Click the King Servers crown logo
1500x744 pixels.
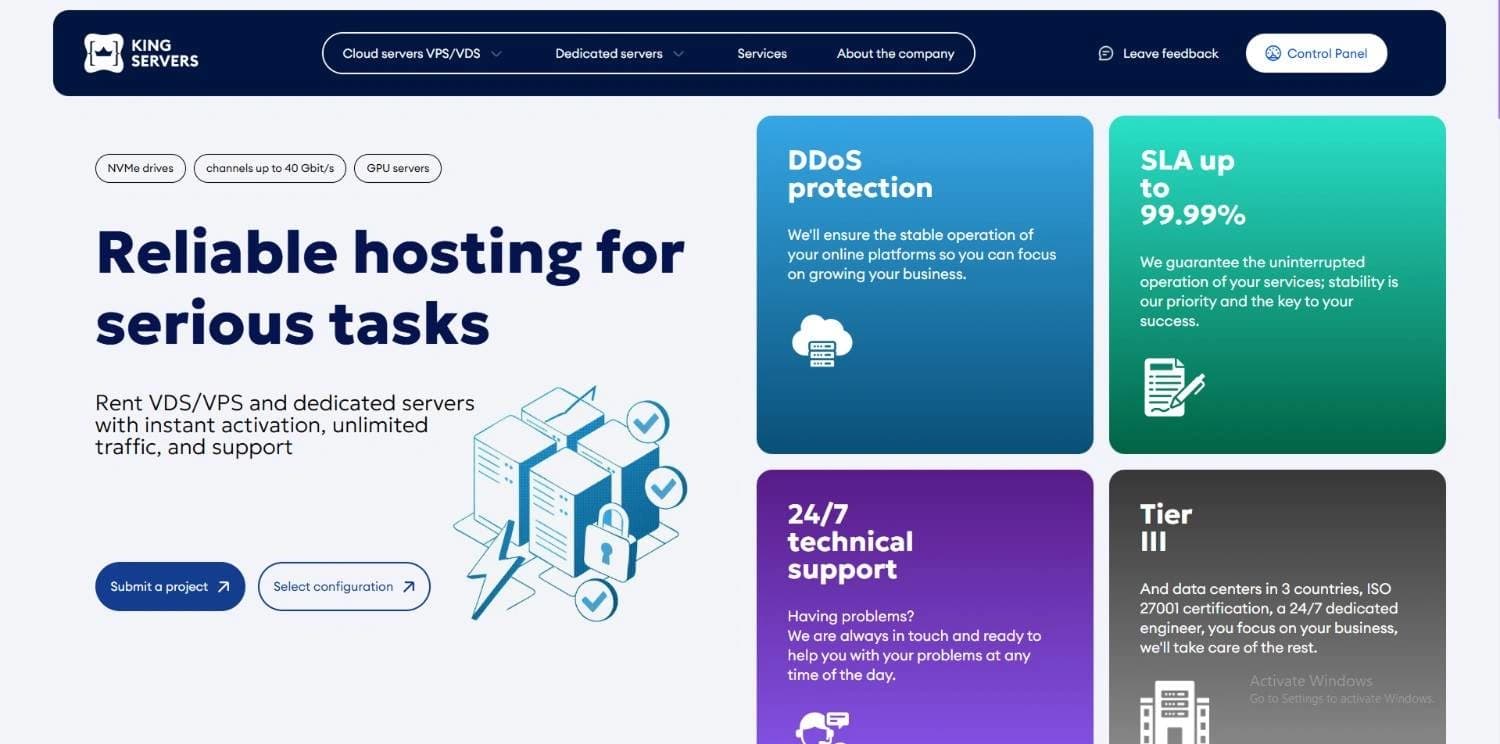click(104, 53)
